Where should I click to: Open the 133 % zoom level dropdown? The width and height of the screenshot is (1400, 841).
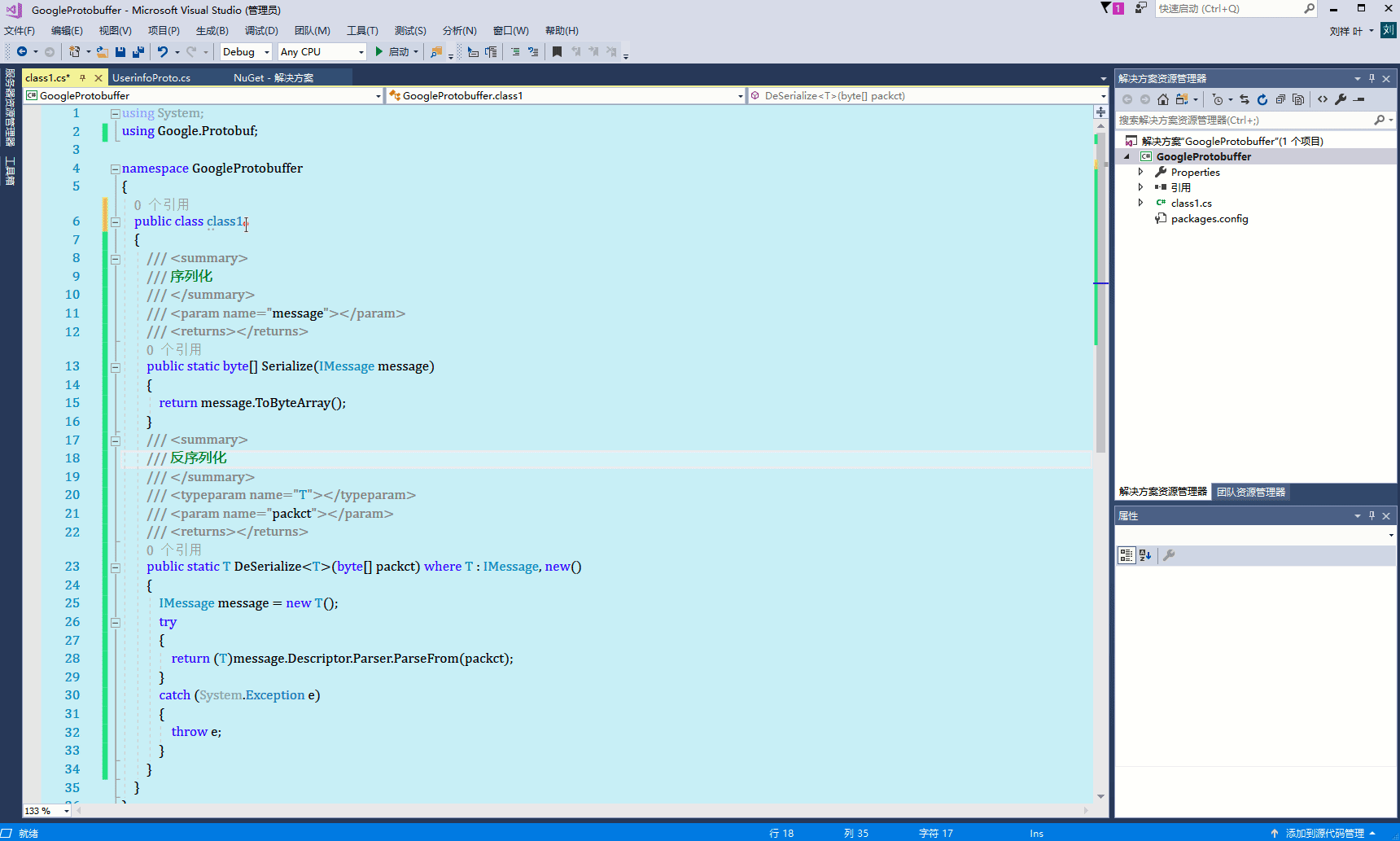click(x=47, y=811)
